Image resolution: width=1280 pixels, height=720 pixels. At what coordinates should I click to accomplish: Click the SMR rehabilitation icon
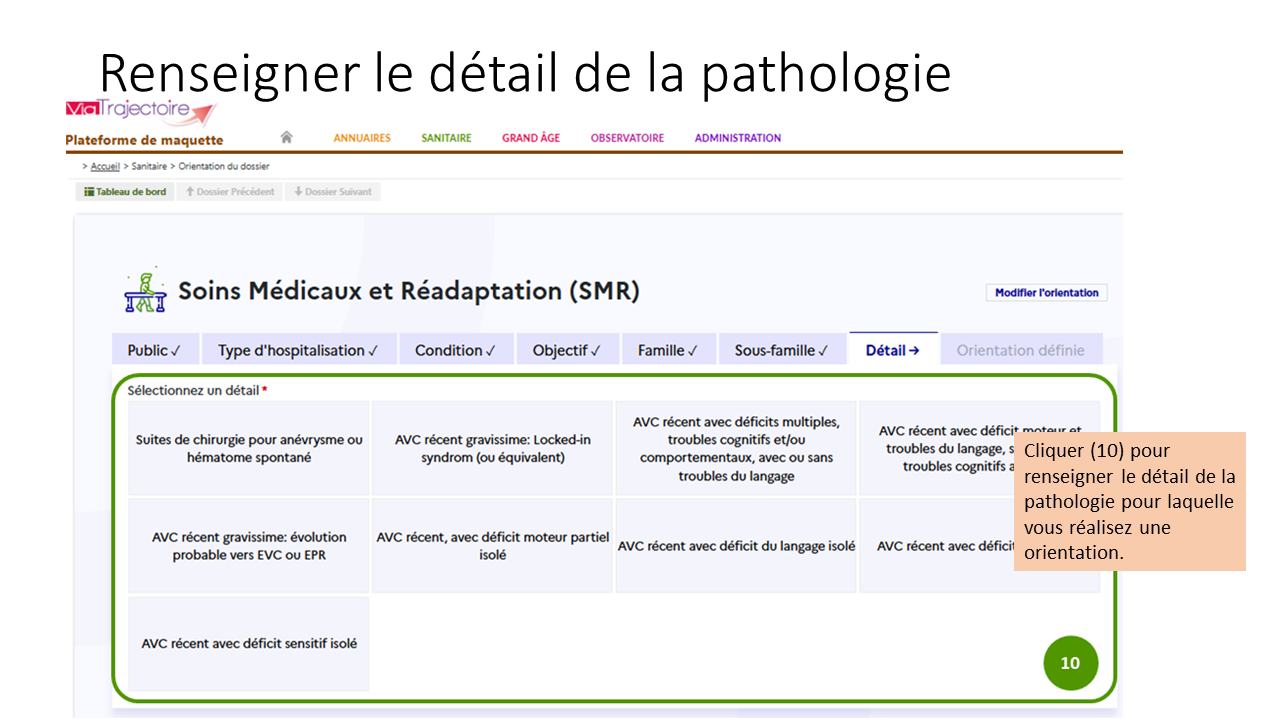tap(145, 292)
